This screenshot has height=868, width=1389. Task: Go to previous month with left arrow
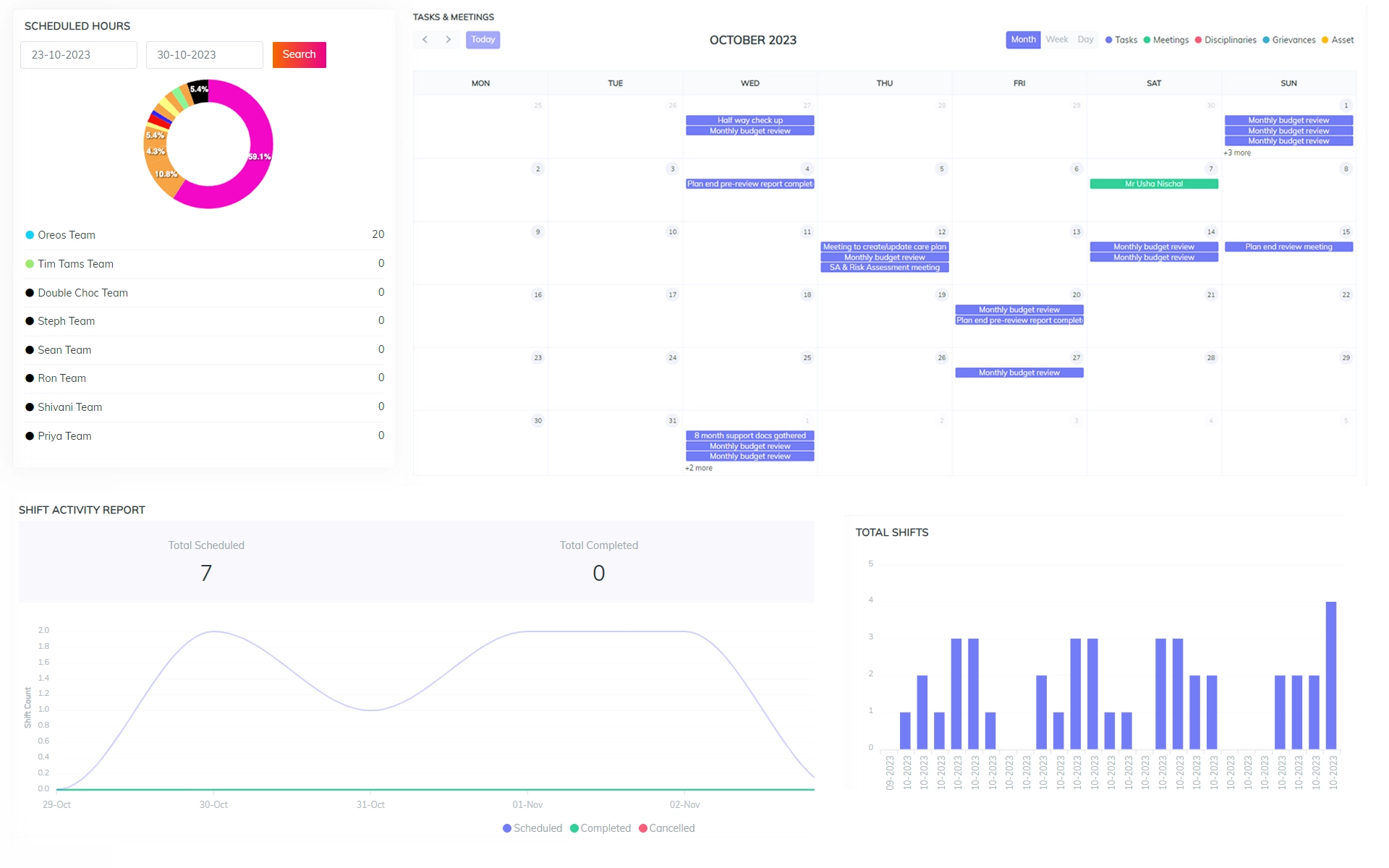pyautogui.click(x=425, y=40)
